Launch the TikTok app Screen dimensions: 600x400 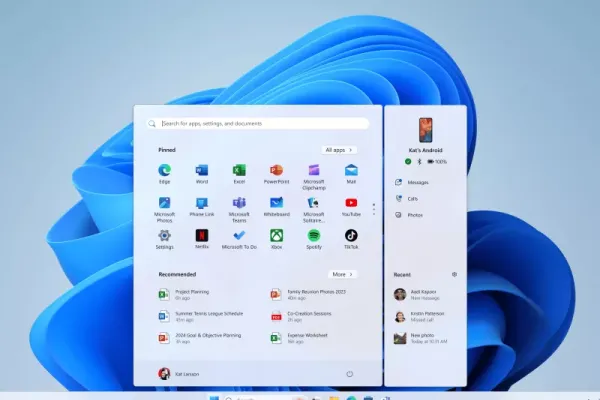[351, 239]
